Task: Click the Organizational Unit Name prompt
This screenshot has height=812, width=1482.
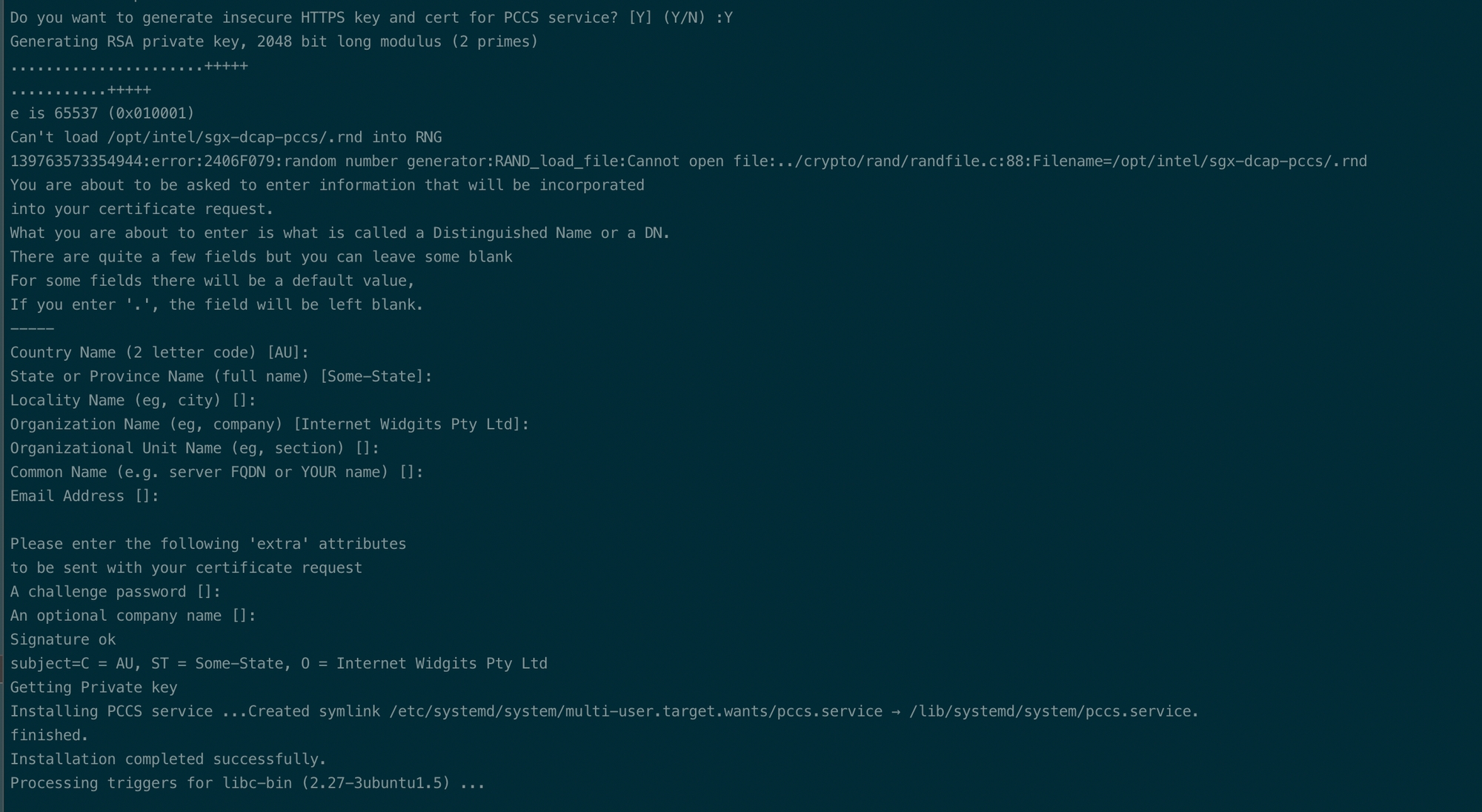Action: (x=194, y=448)
